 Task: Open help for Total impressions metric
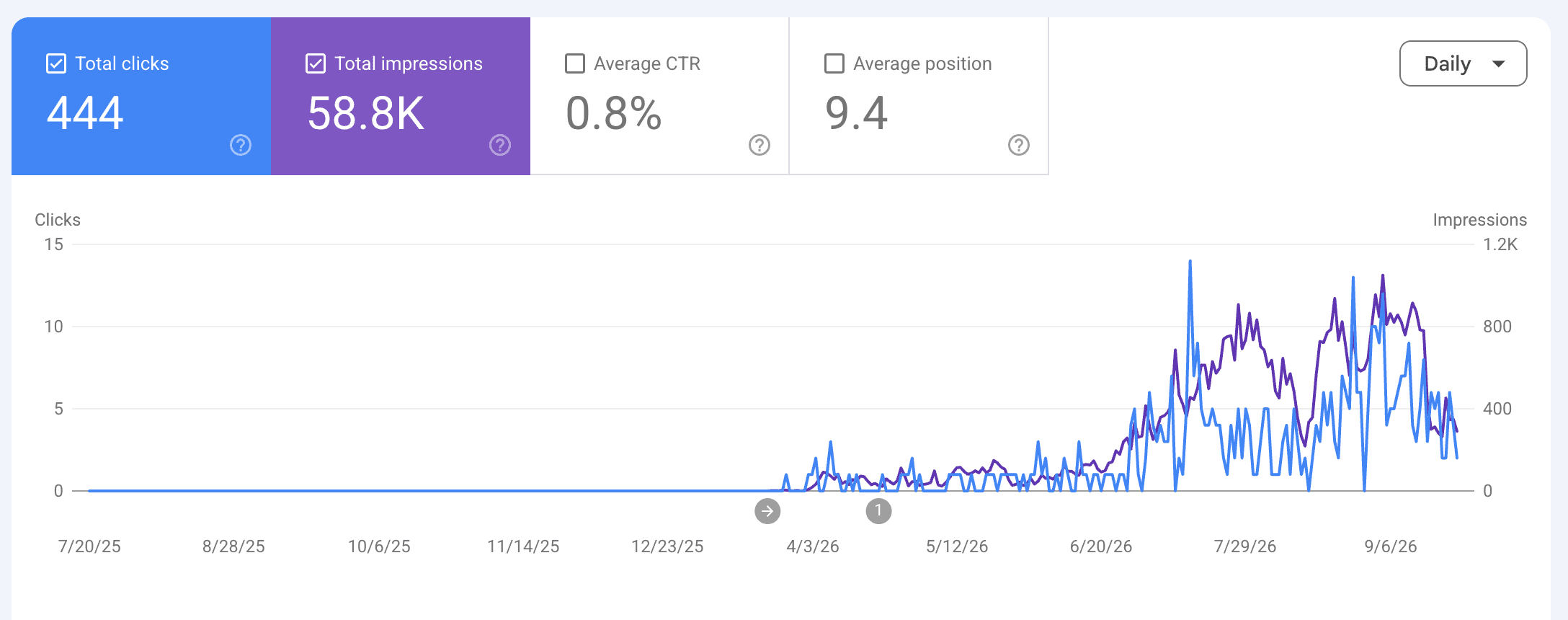(500, 145)
